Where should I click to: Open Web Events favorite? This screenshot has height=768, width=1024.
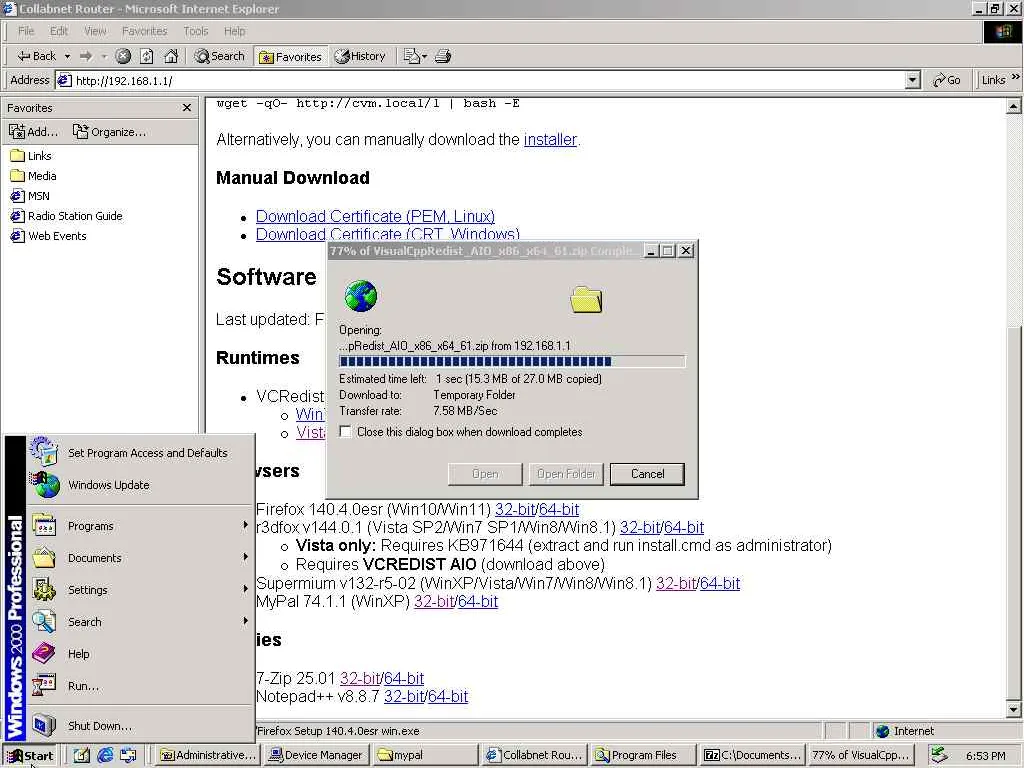tap(48, 236)
